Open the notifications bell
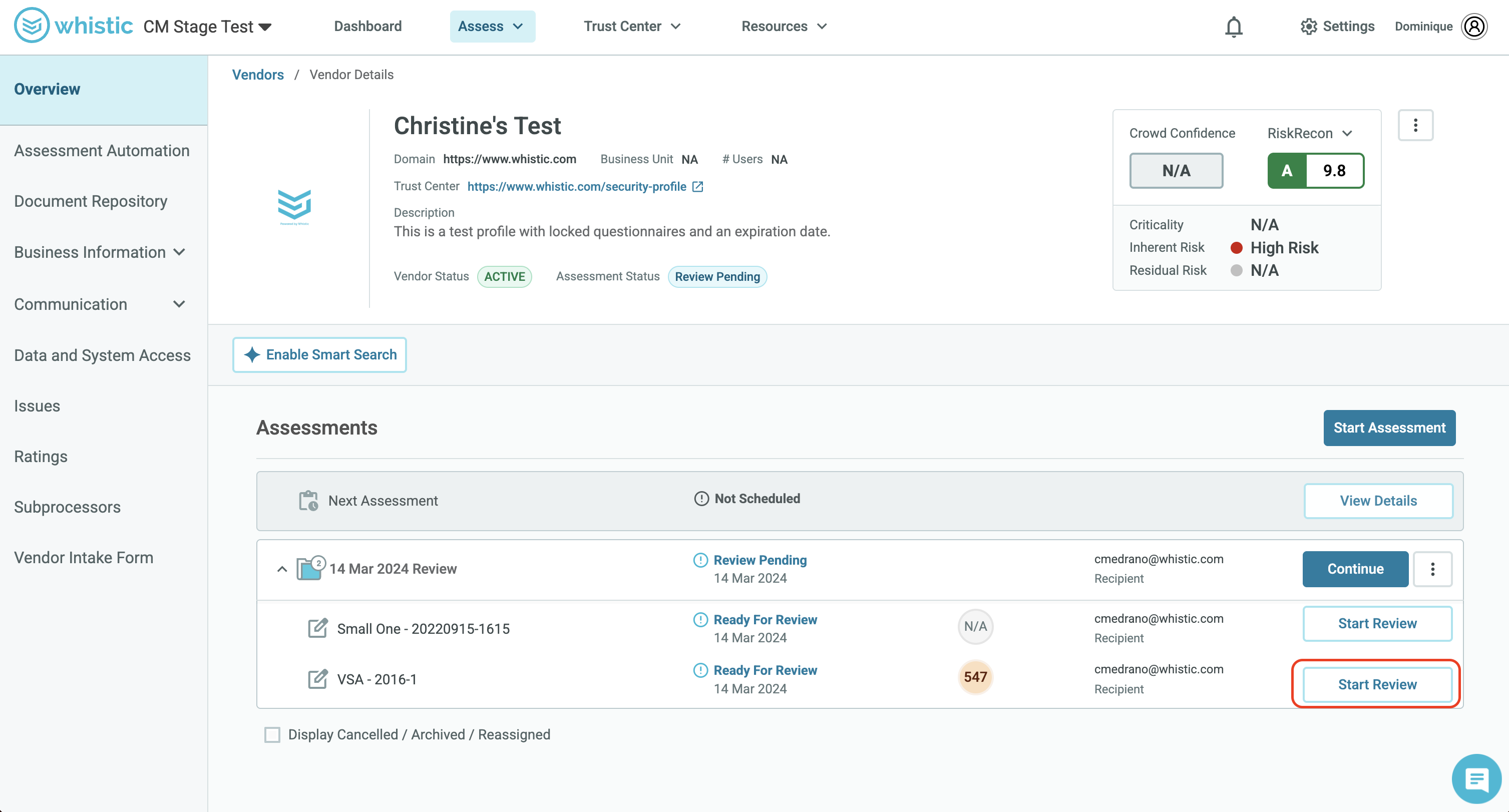Image resolution: width=1509 pixels, height=812 pixels. [1233, 27]
